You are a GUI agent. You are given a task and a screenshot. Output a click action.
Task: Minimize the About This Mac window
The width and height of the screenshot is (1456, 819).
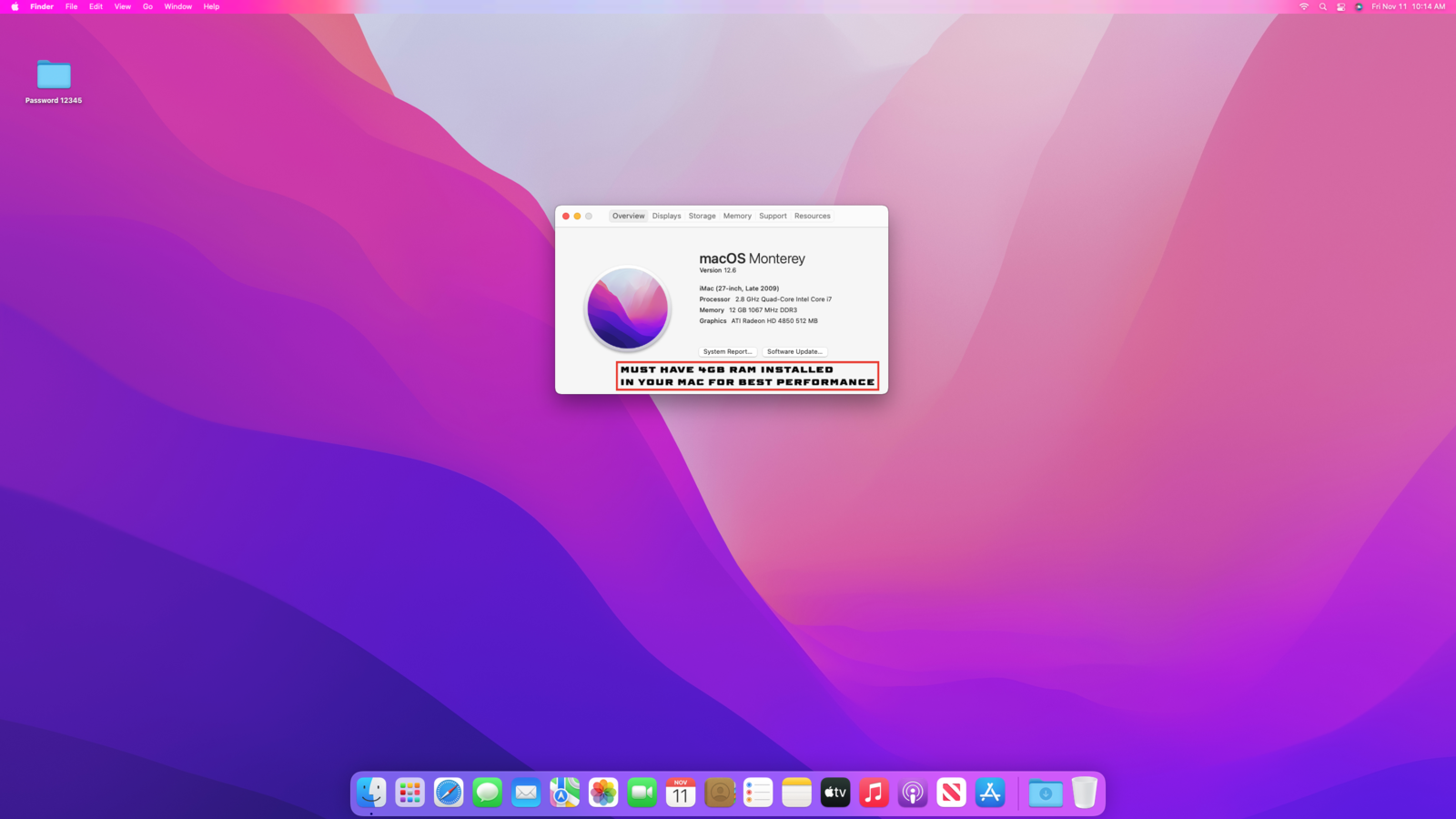click(x=577, y=217)
